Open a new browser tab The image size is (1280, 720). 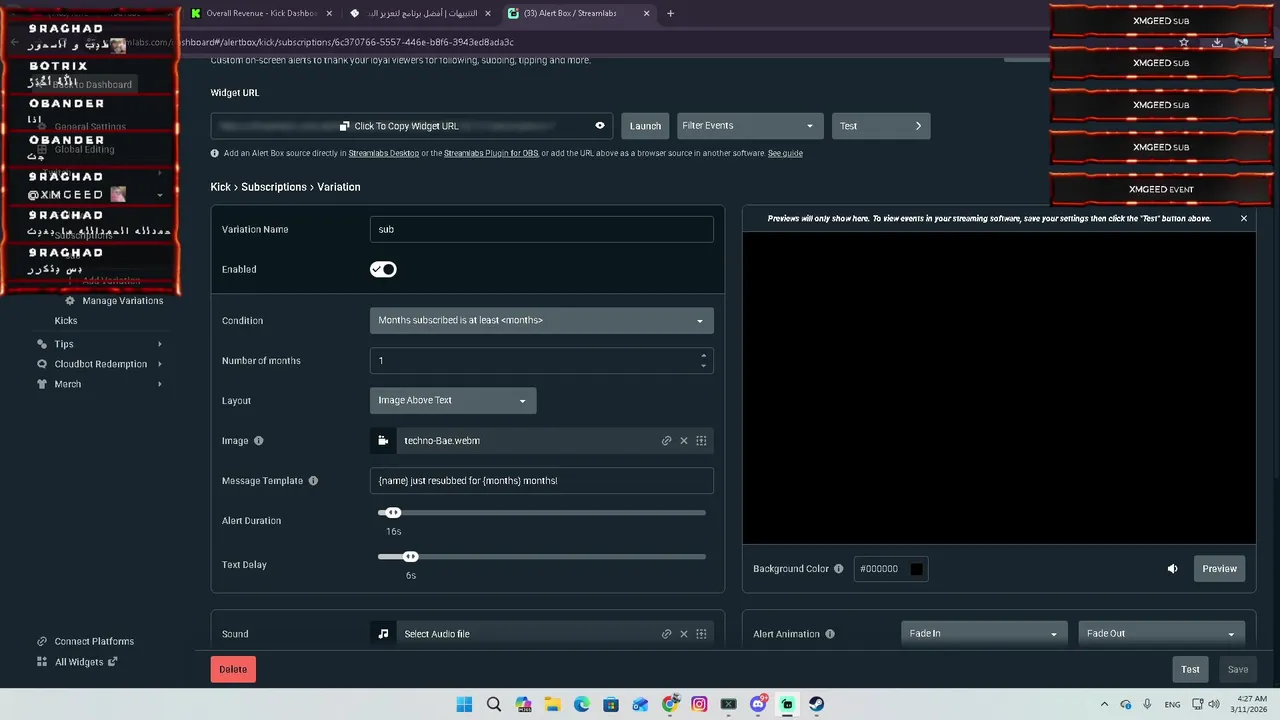click(670, 13)
